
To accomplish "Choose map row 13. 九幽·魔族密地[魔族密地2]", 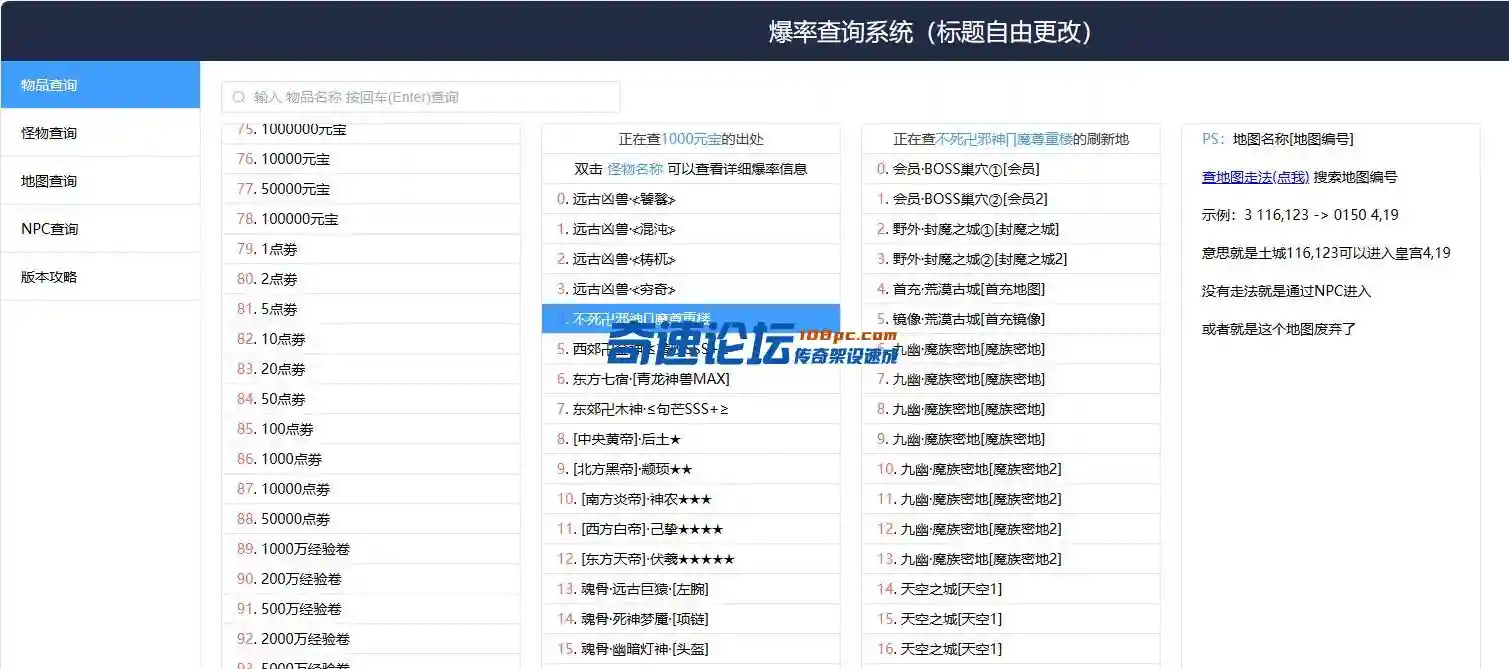I will 1011,559.
